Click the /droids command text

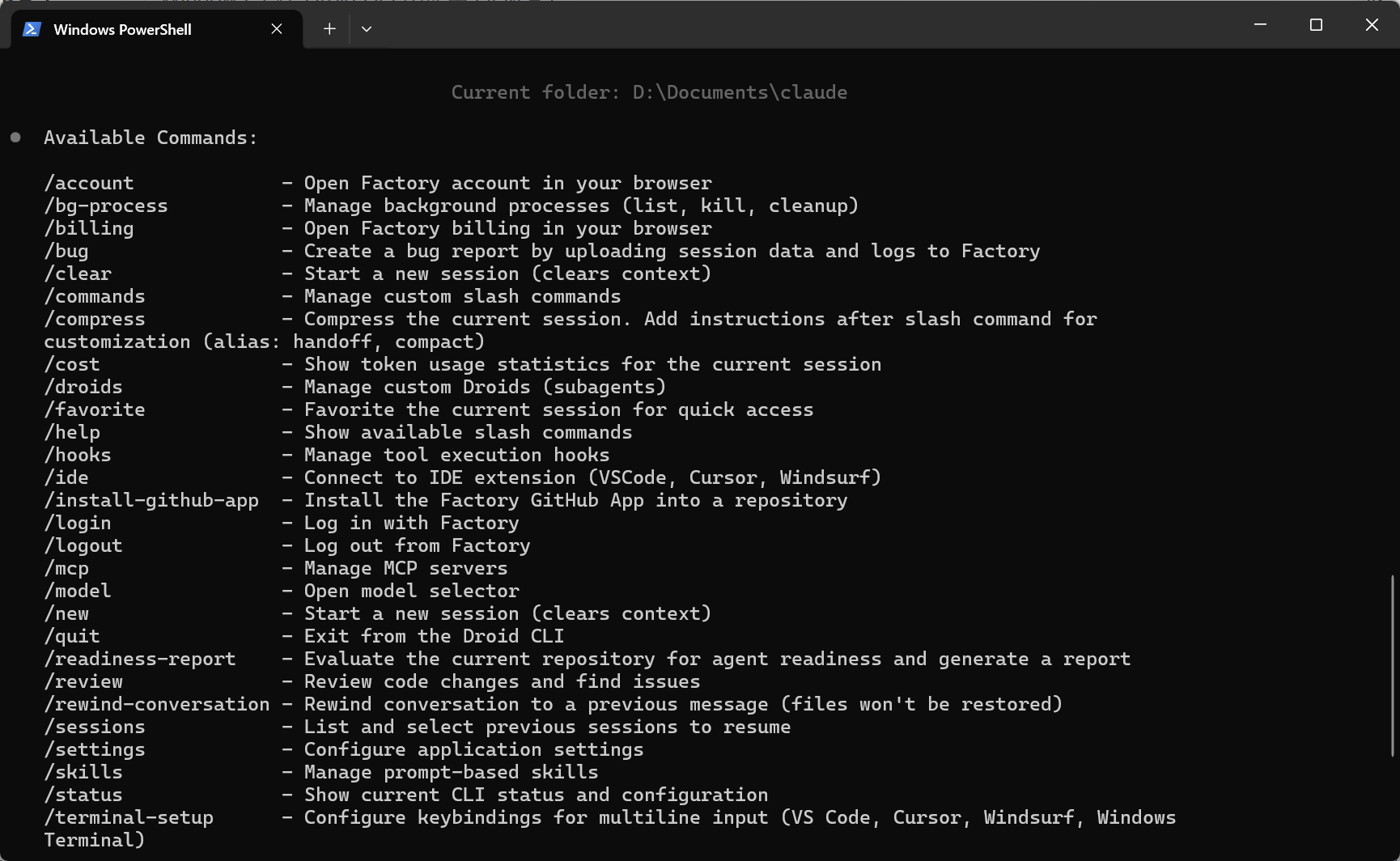(x=83, y=387)
